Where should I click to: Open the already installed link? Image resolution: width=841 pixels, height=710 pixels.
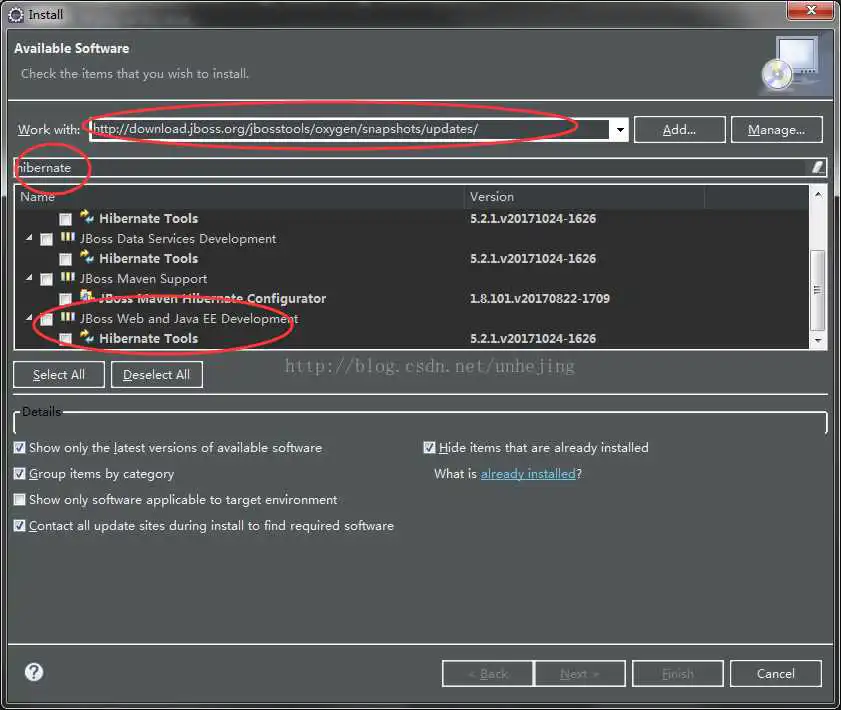tap(528, 474)
